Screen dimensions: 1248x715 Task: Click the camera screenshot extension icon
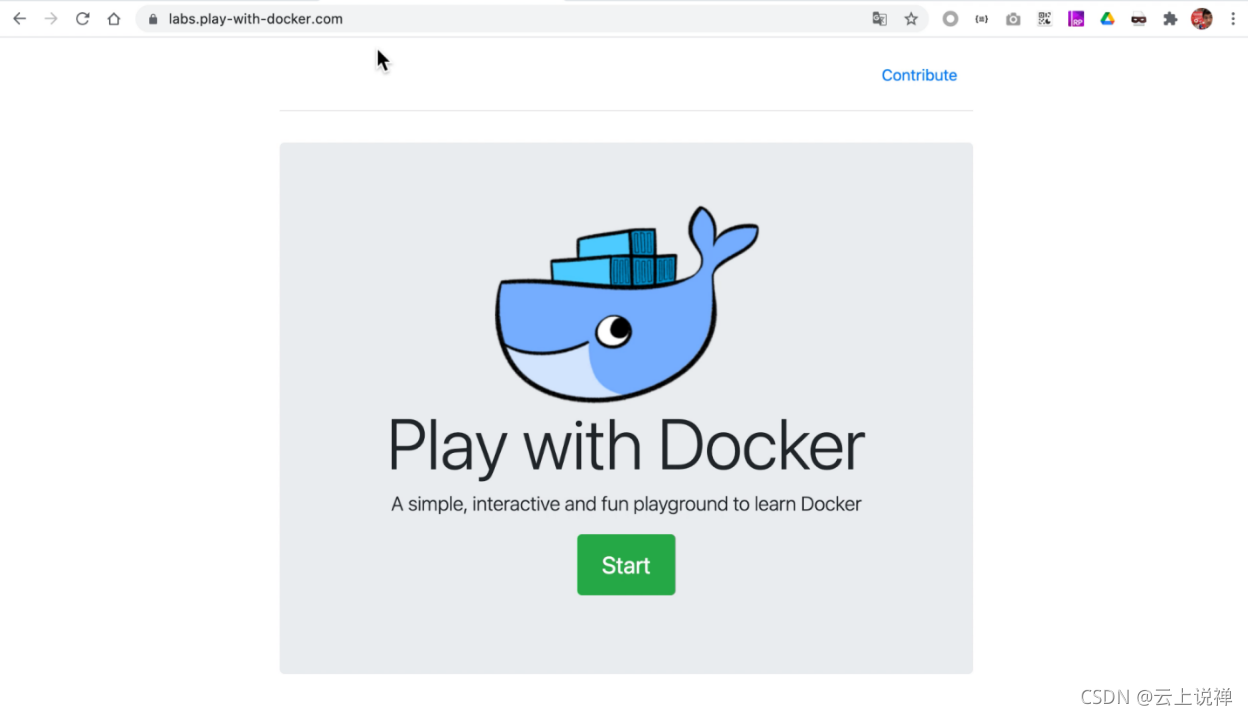1013,18
